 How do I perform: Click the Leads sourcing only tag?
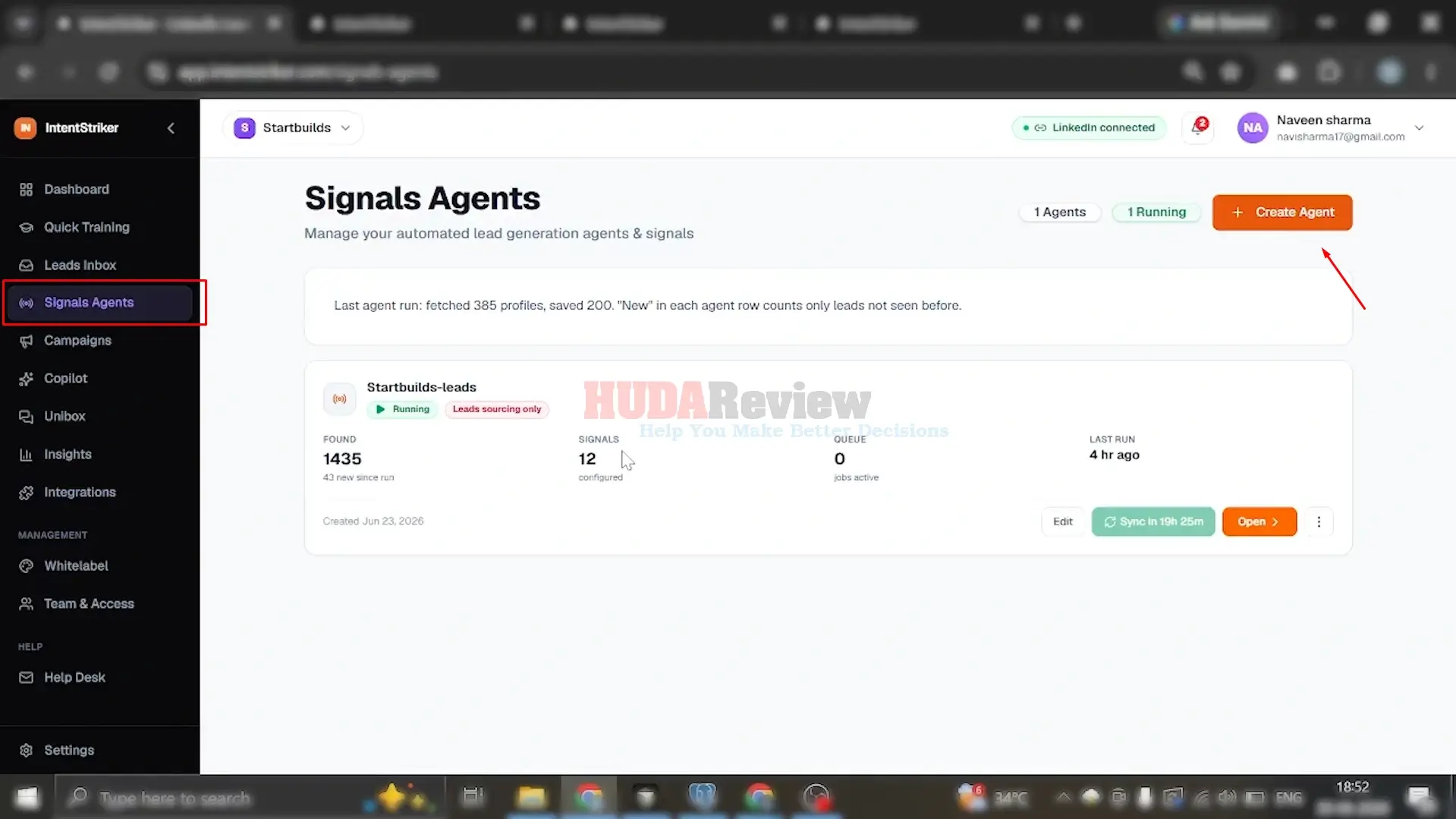pos(497,409)
